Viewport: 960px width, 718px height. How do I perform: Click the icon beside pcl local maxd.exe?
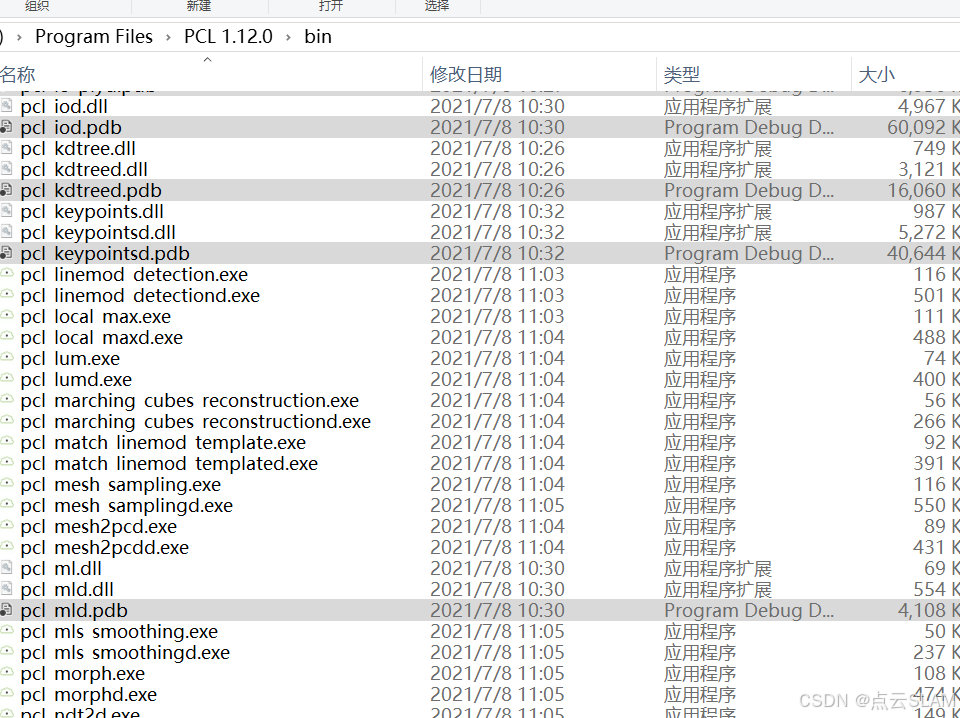point(6,337)
